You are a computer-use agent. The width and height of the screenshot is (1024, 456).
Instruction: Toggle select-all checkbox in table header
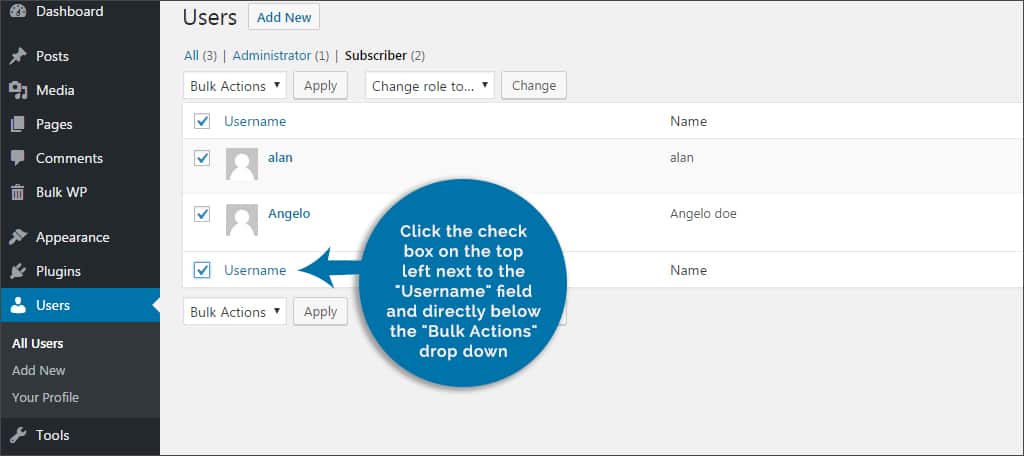click(x=202, y=121)
